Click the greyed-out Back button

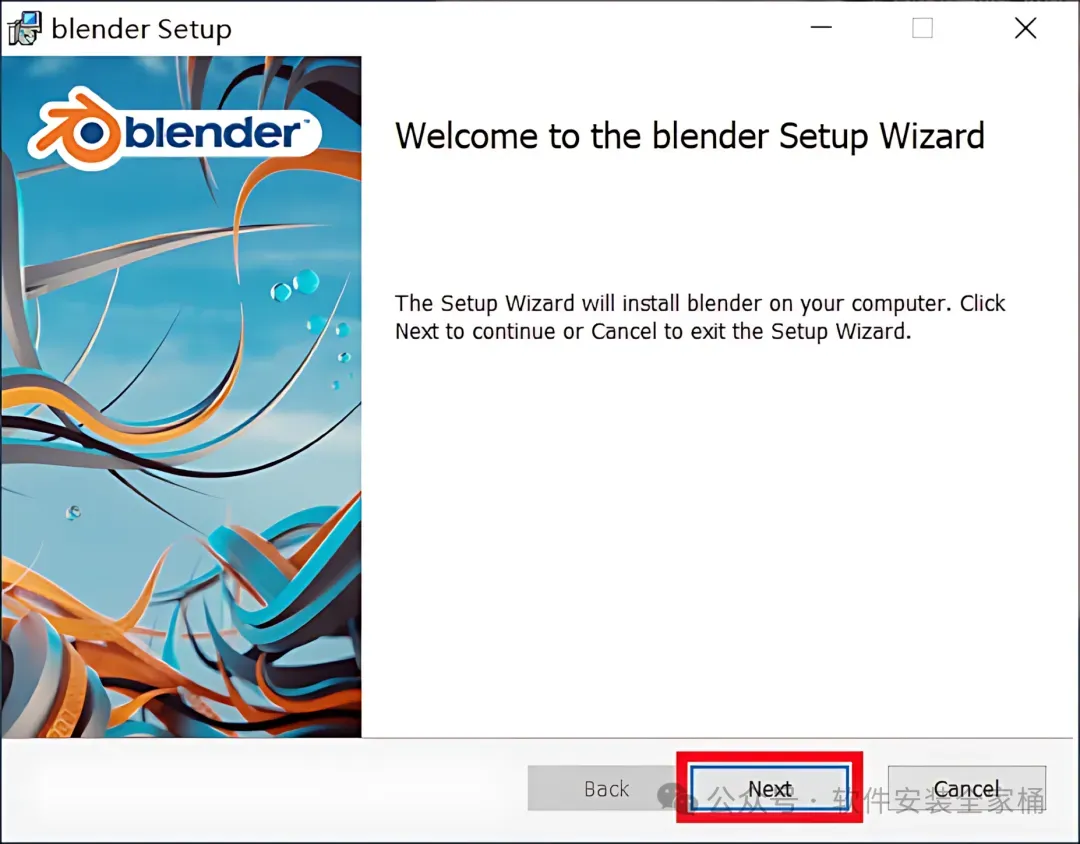tap(606, 788)
